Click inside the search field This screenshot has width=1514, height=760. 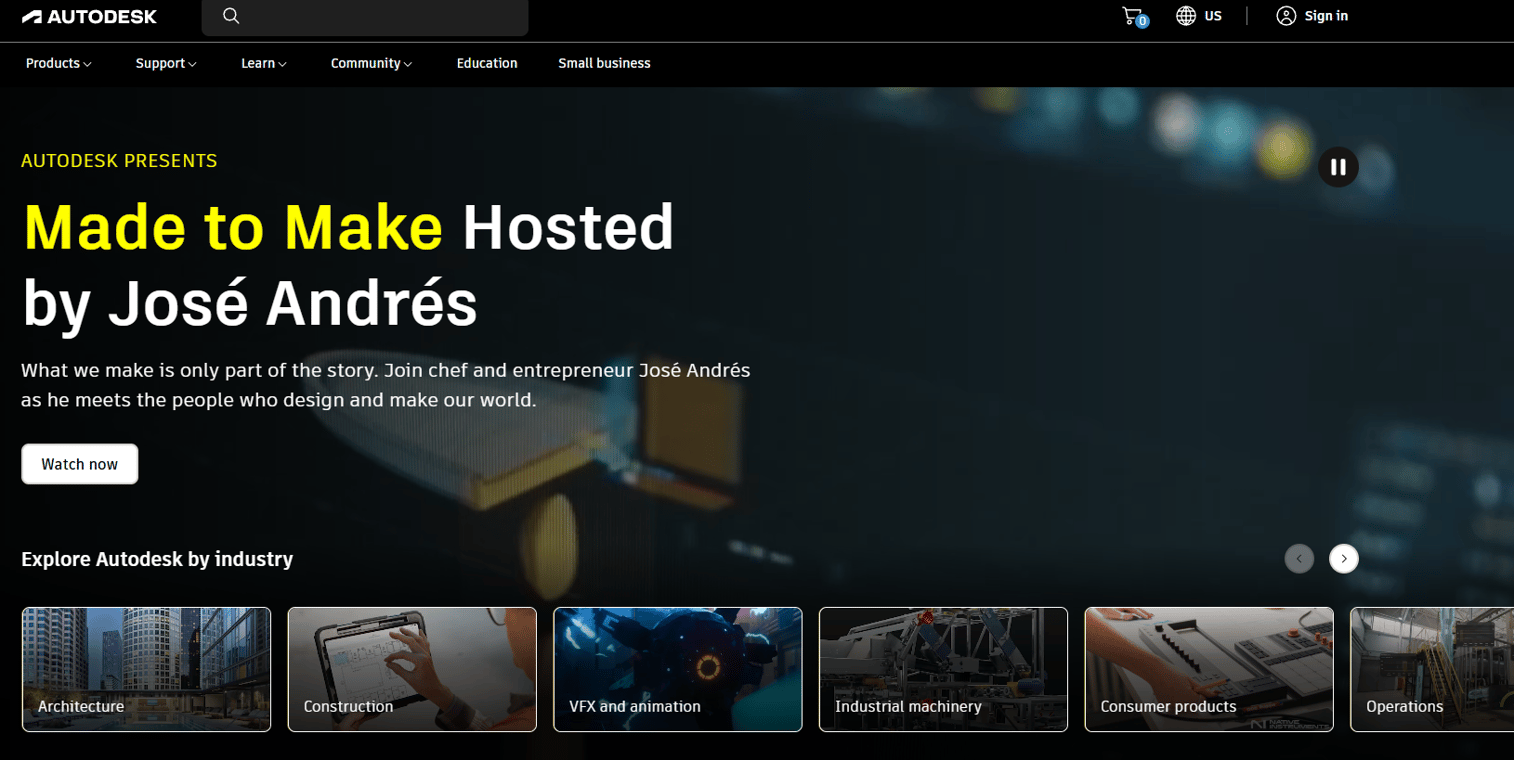[x=365, y=17]
